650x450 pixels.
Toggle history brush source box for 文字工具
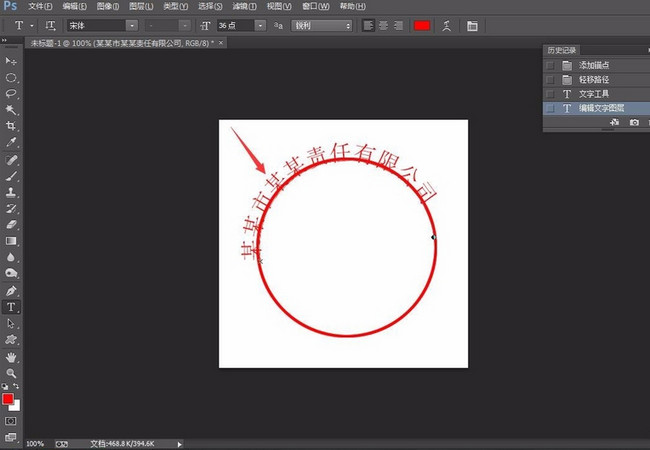pos(549,93)
